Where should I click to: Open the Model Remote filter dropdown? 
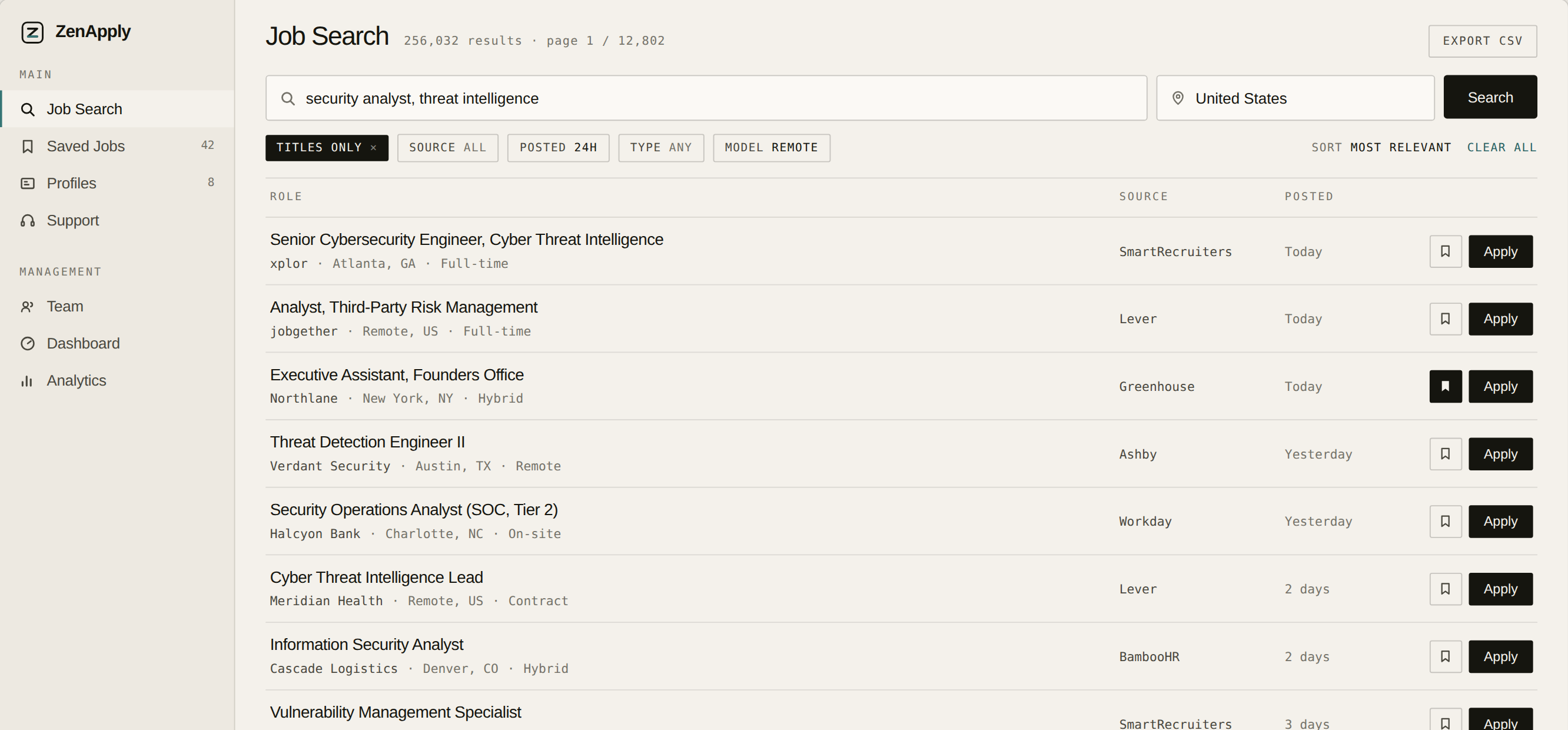771,148
